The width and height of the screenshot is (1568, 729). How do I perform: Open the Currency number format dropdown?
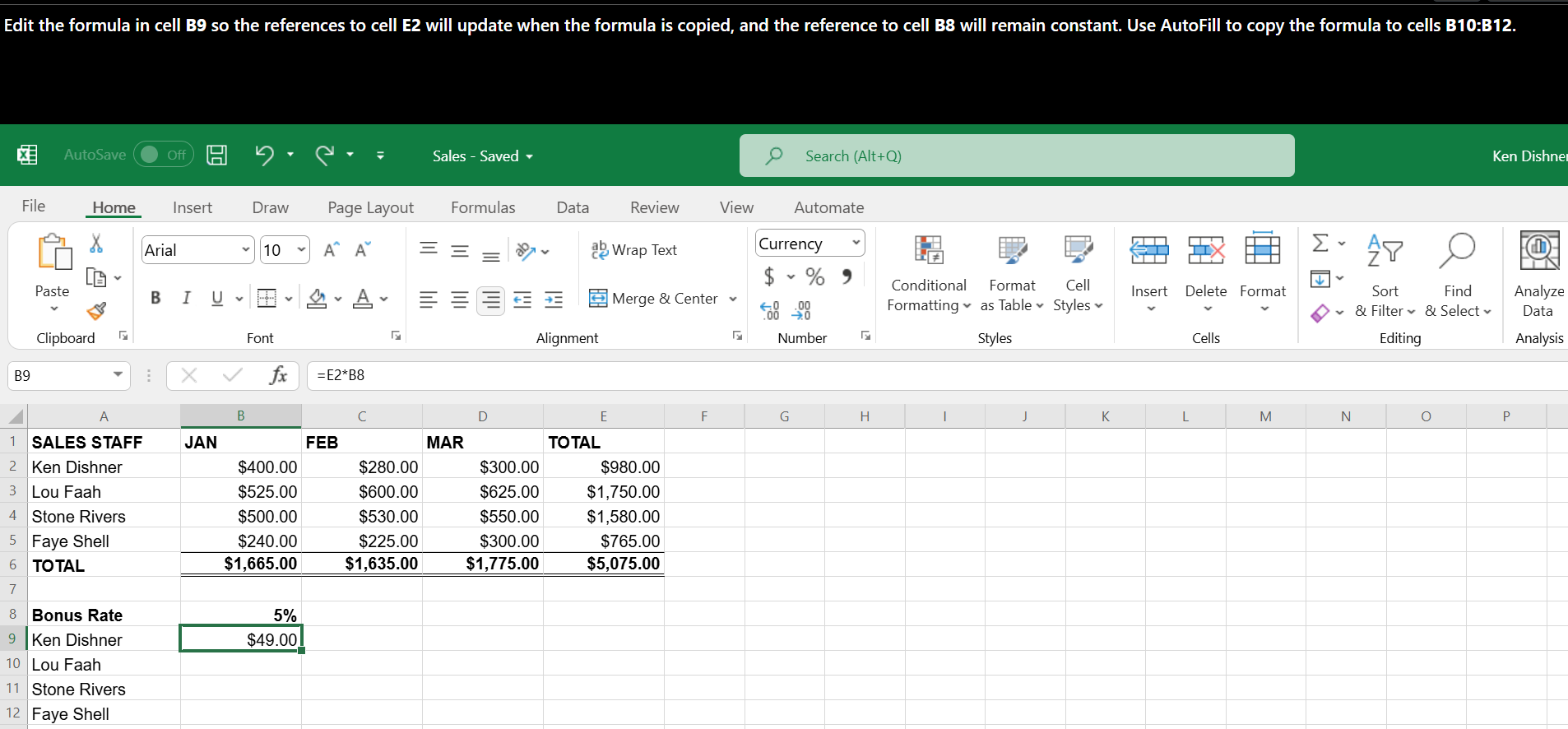(856, 243)
